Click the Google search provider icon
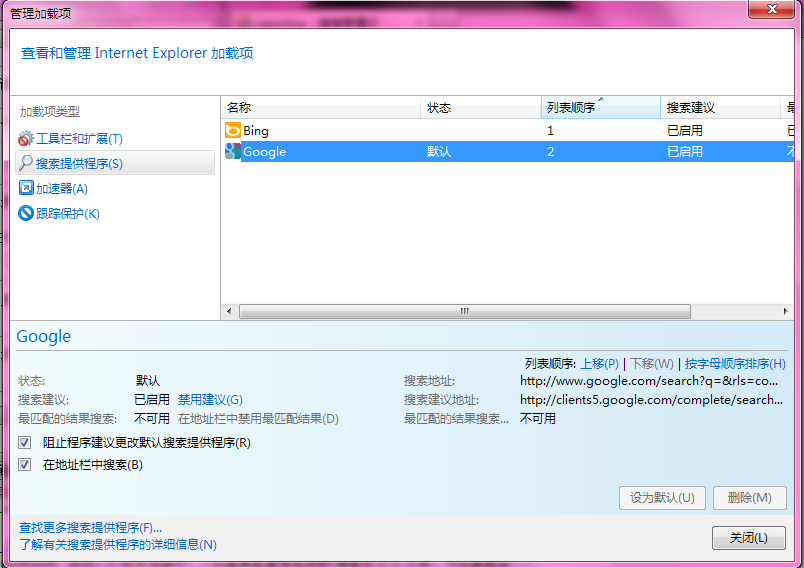This screenshot has width=804, height=568. coord(233,151)
